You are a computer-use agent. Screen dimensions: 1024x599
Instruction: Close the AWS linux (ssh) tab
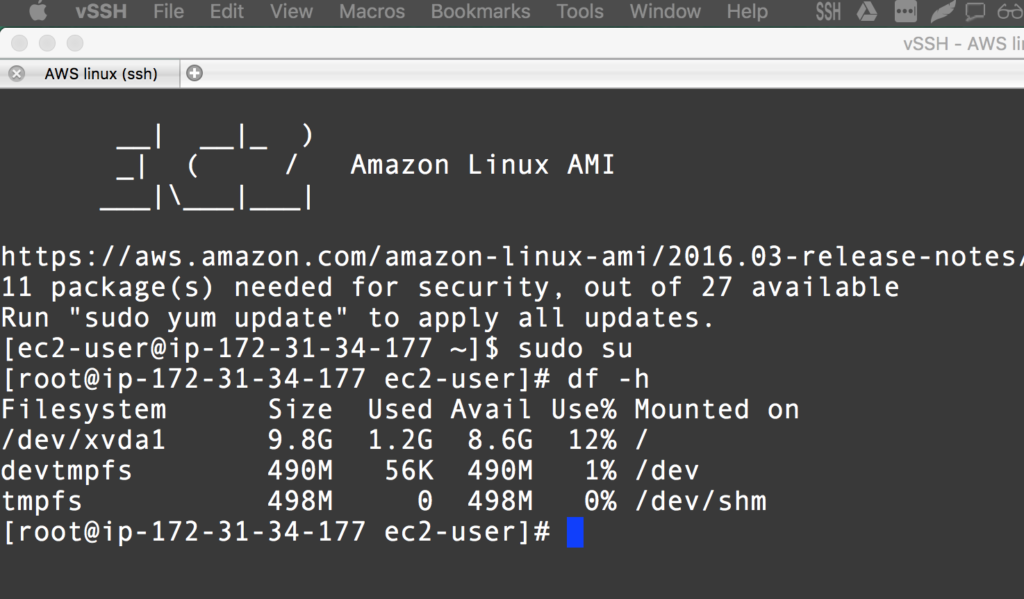(16, 73)
